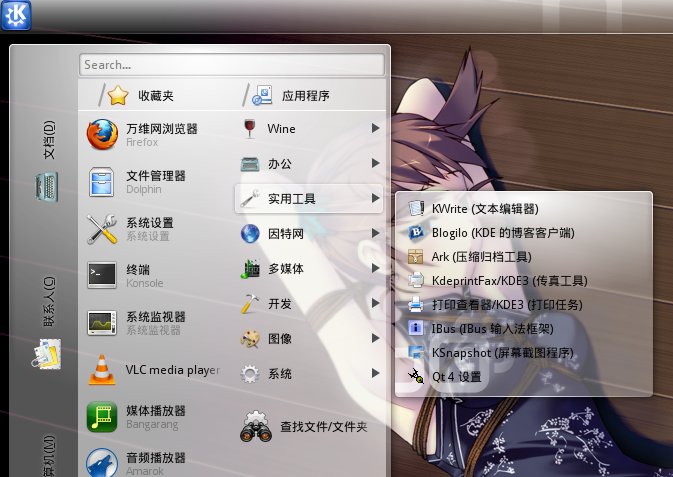Open the KDE launcher icon in the panel
This screenshot has height=477, width=673.
[x=16, y=15]
